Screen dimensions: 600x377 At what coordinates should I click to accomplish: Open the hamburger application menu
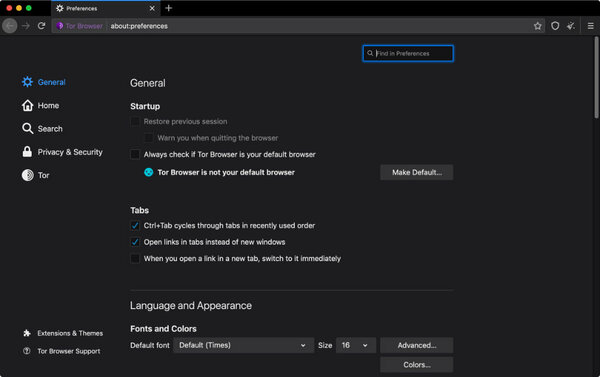[590, 26]
